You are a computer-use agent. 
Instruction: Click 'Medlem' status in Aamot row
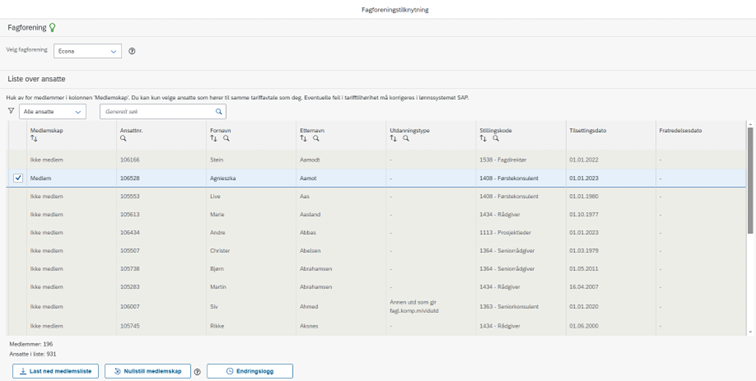click(40, 178)
